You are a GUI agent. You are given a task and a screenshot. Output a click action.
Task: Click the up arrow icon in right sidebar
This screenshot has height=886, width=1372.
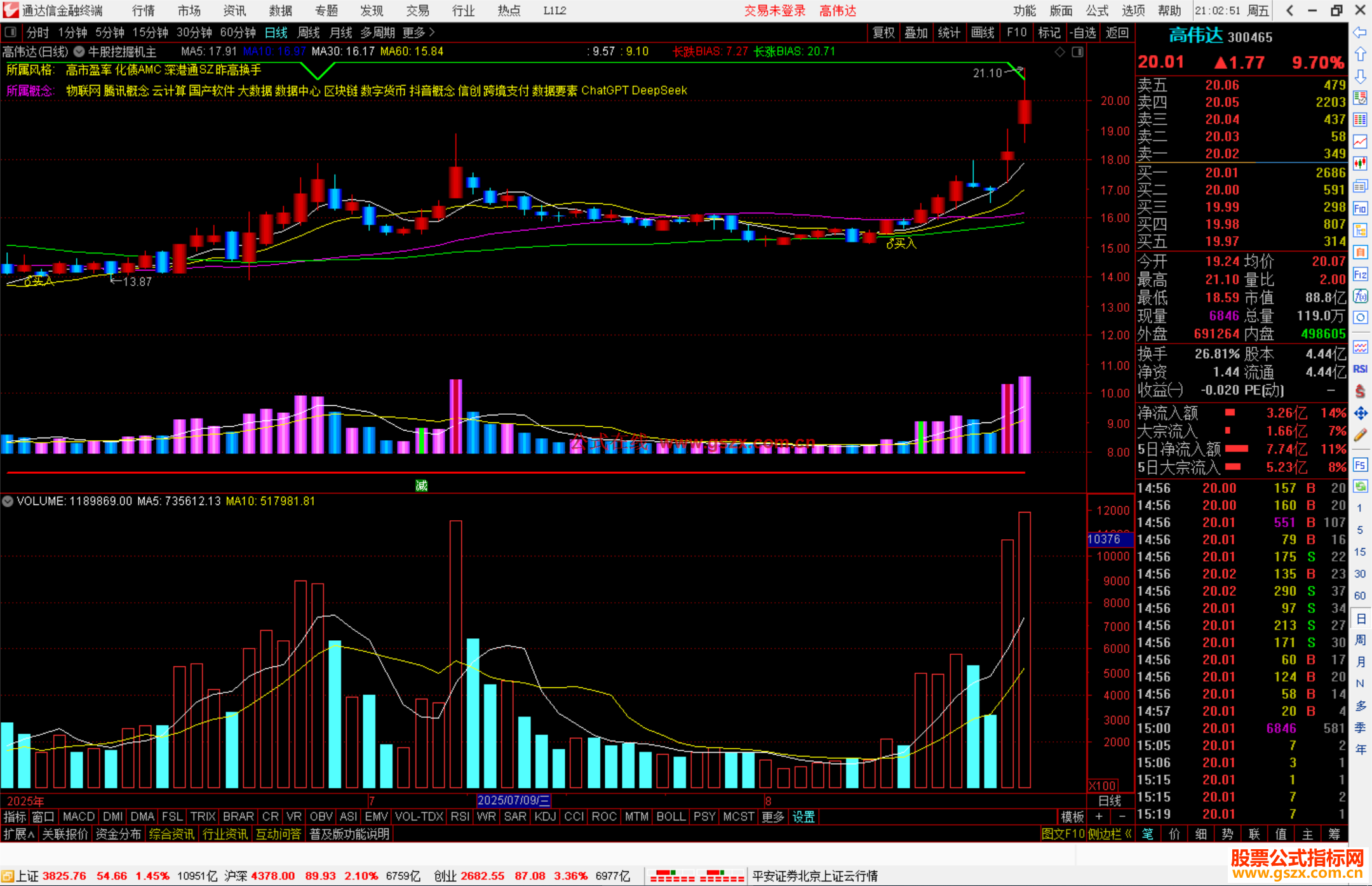pyautogui.click(x=1360, y=55)
